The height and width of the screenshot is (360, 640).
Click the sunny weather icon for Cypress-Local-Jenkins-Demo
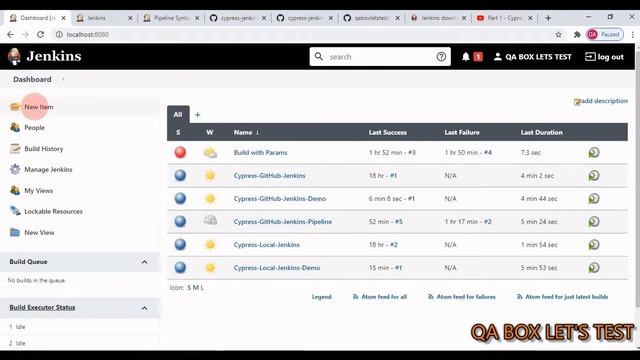pyautogui.click(x=210, y=268)
